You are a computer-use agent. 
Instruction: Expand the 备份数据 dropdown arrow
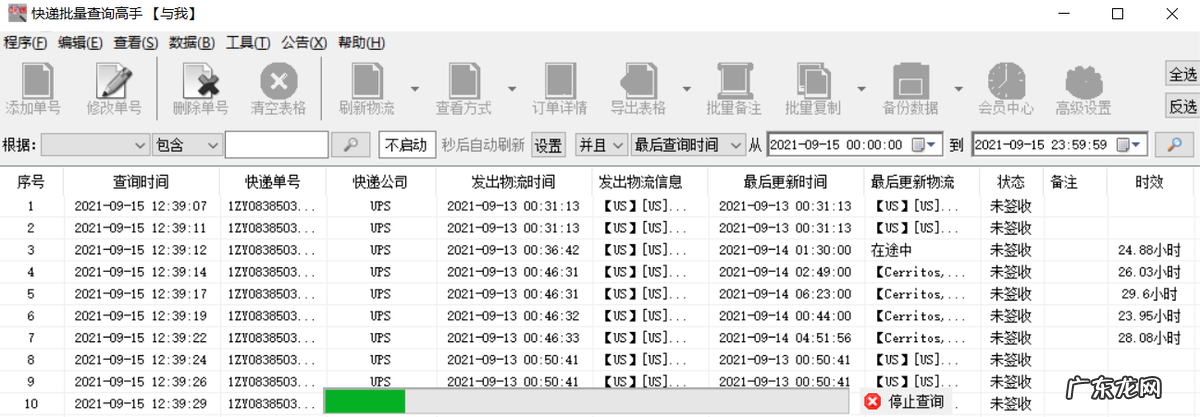(x=958, y=87)
